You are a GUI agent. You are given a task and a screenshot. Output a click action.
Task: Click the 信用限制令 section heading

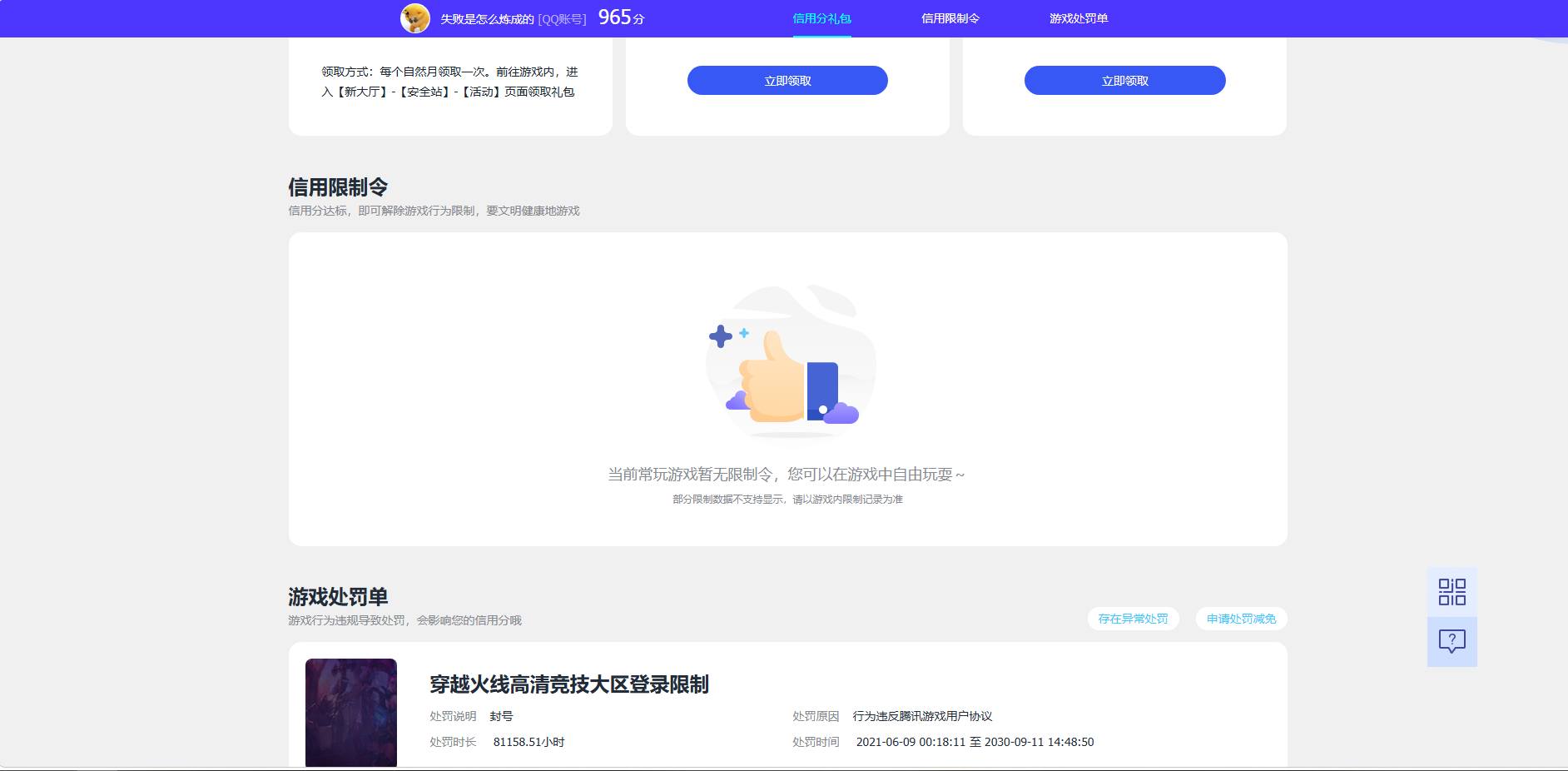click(338, 187)
